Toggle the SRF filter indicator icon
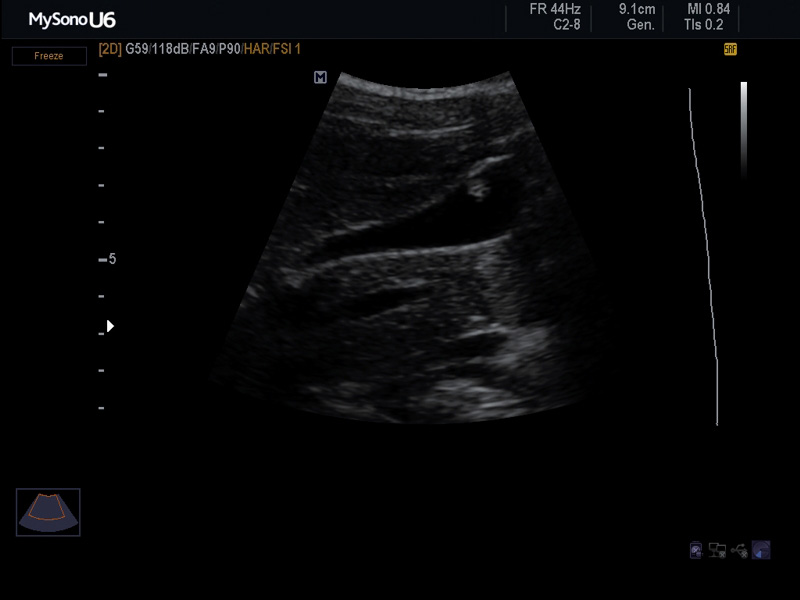Screen dimensions: 800x600 pyautogui.click(x=730, y=49)
